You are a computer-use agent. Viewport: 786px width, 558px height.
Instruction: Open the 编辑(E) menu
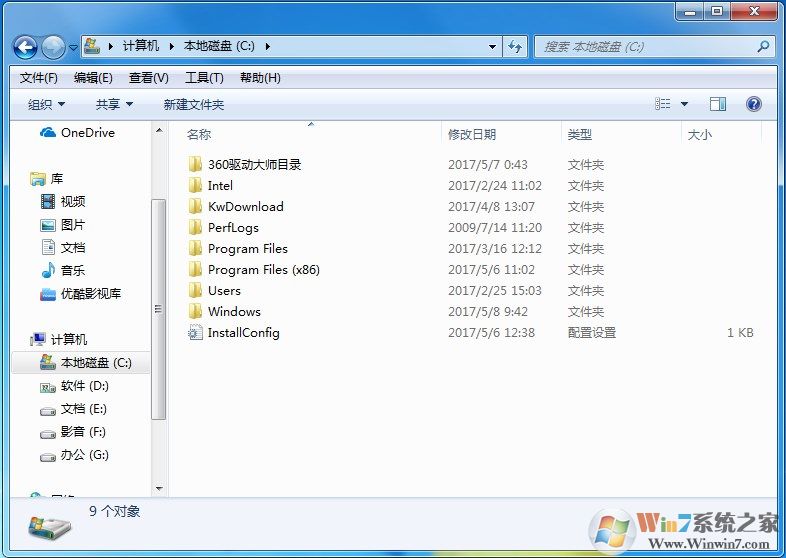click(93, 78)
